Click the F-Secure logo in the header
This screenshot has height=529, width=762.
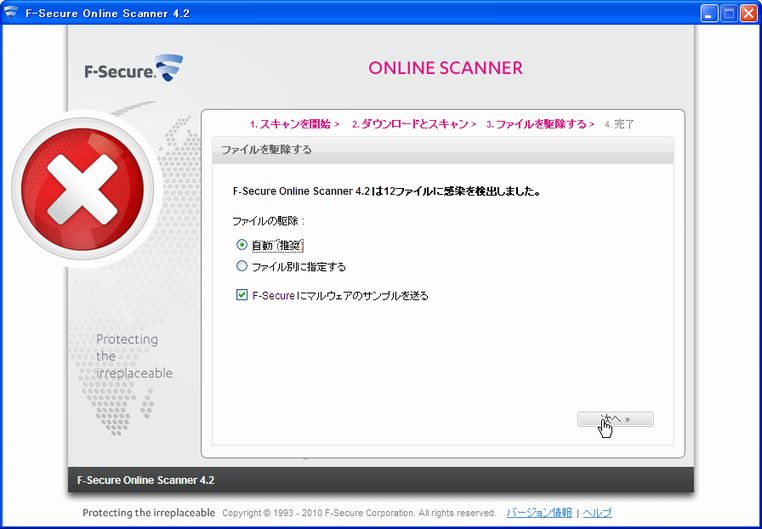[134, 70]
